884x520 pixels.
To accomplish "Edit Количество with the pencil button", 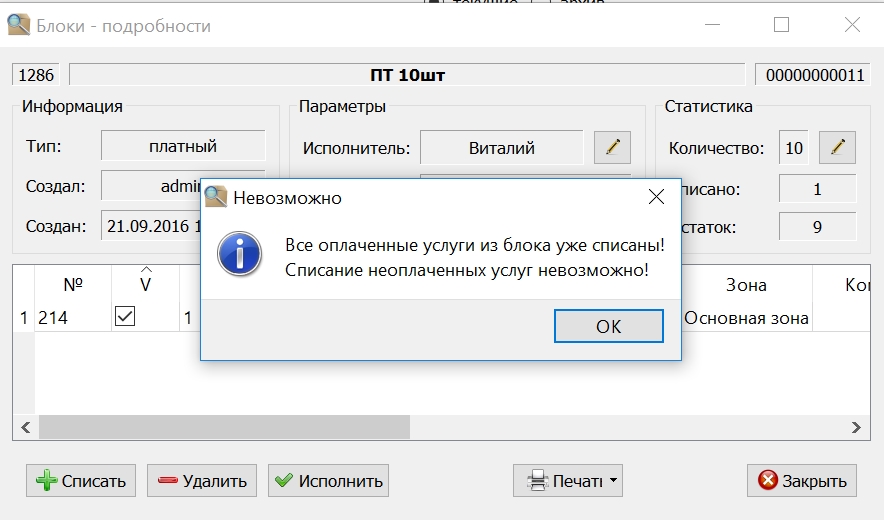I will coord(837,148).
